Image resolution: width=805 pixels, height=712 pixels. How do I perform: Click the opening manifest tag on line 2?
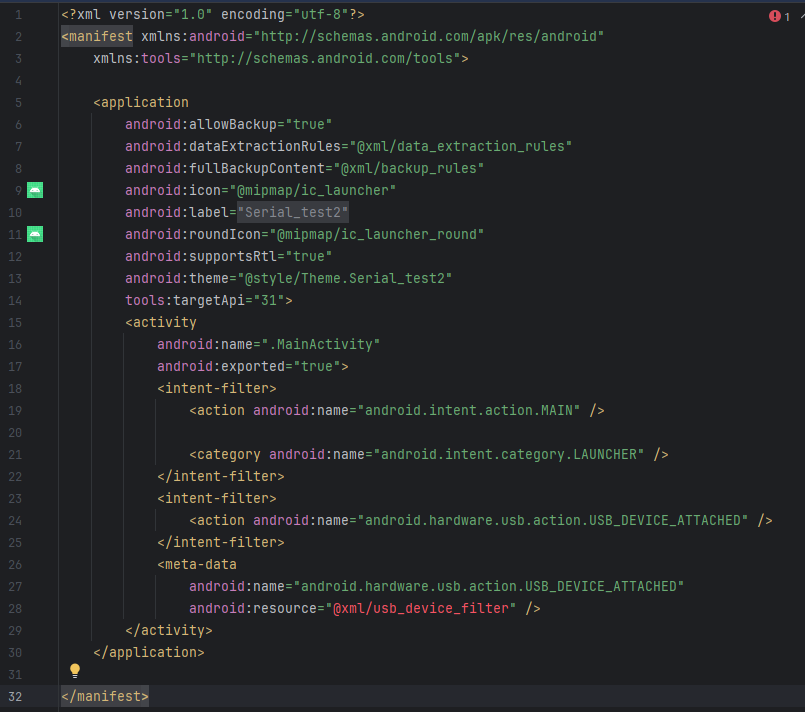[97, 36]
